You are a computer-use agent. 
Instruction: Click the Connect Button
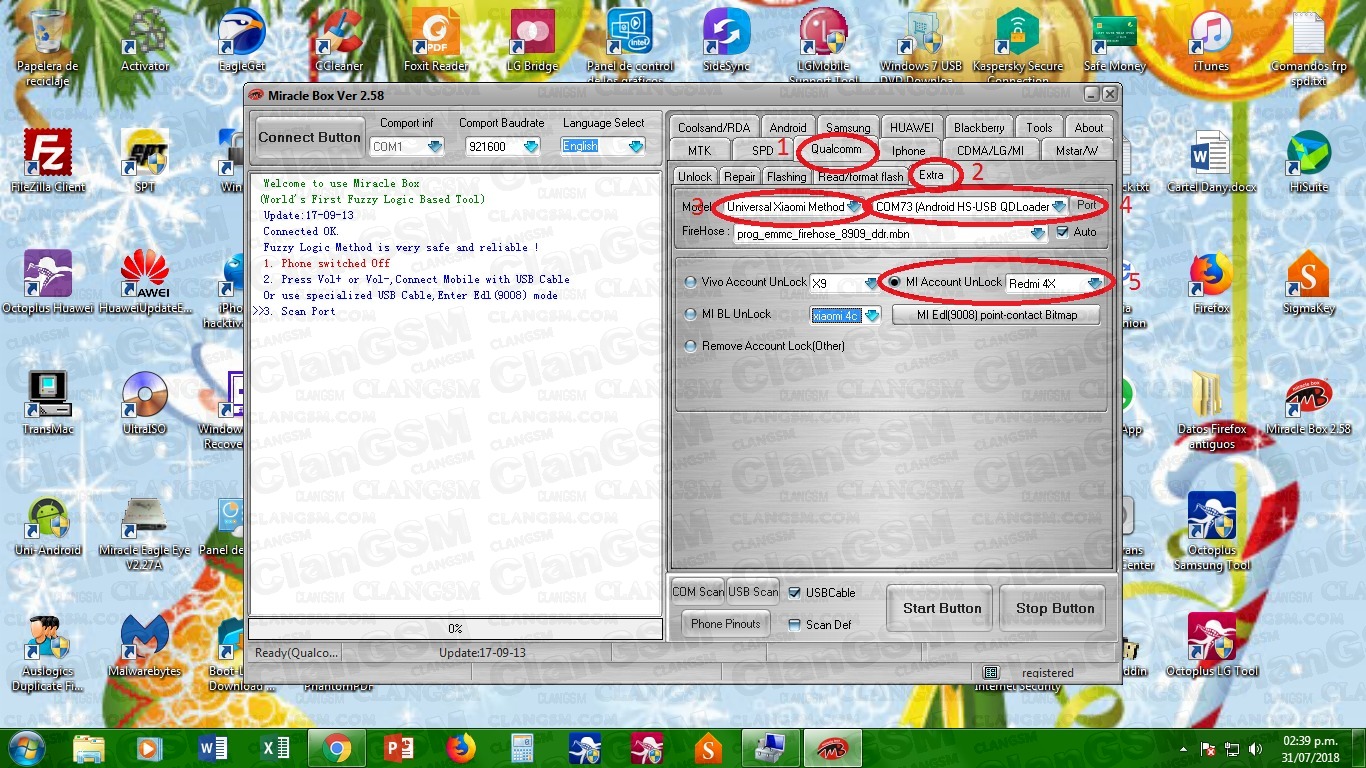[x=309, y=138]
